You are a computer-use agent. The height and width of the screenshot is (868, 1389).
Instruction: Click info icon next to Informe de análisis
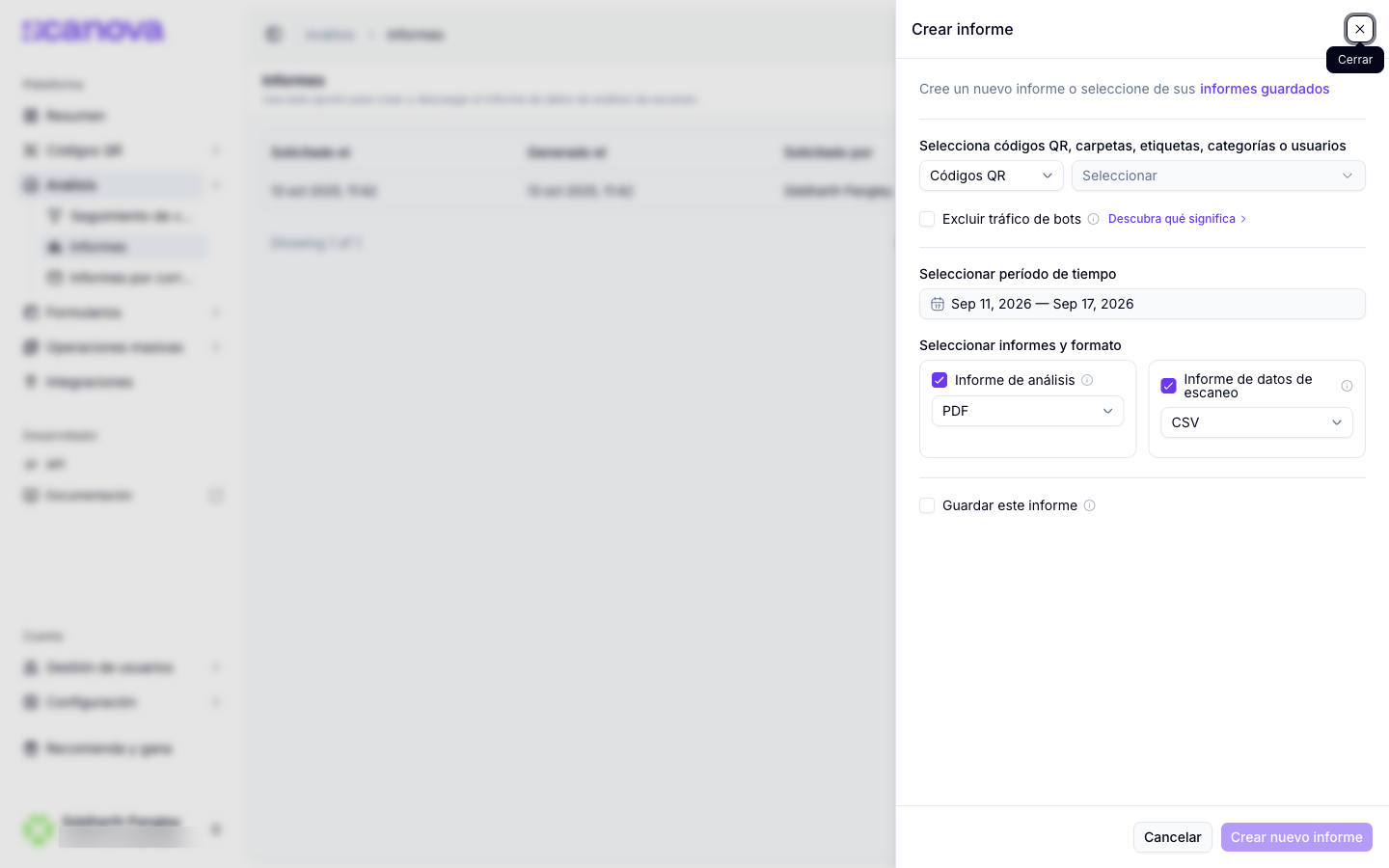click(x=1087, y=380)
